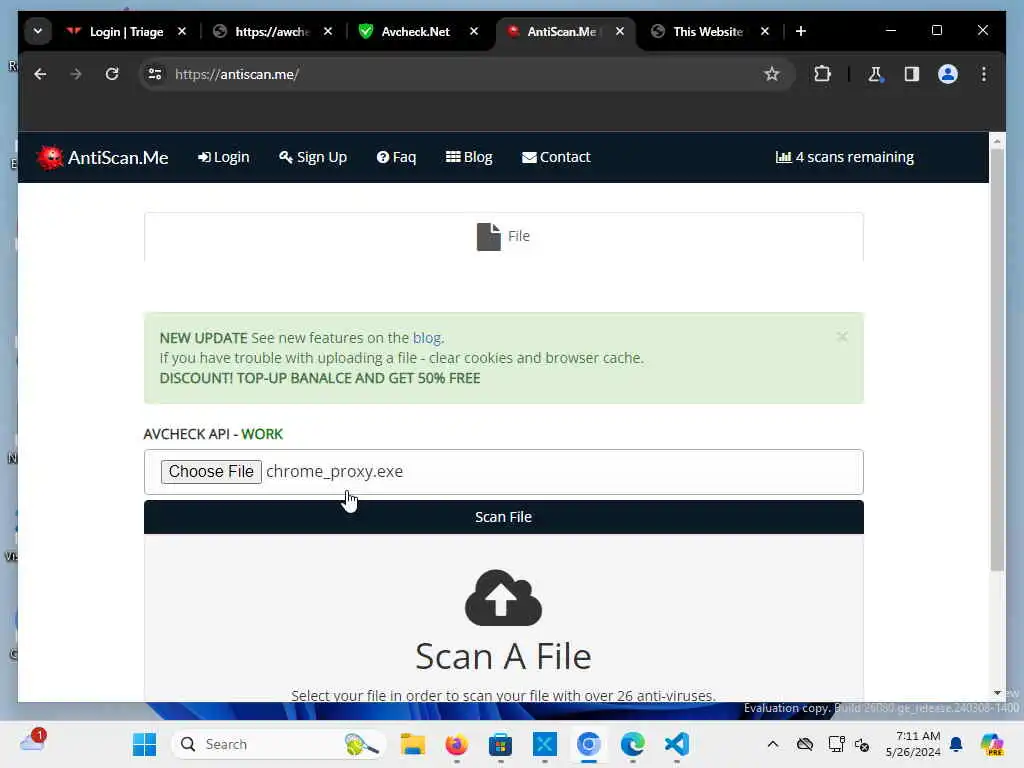
Task: Open File Explorer from taskbar
Action: point(412,744)
